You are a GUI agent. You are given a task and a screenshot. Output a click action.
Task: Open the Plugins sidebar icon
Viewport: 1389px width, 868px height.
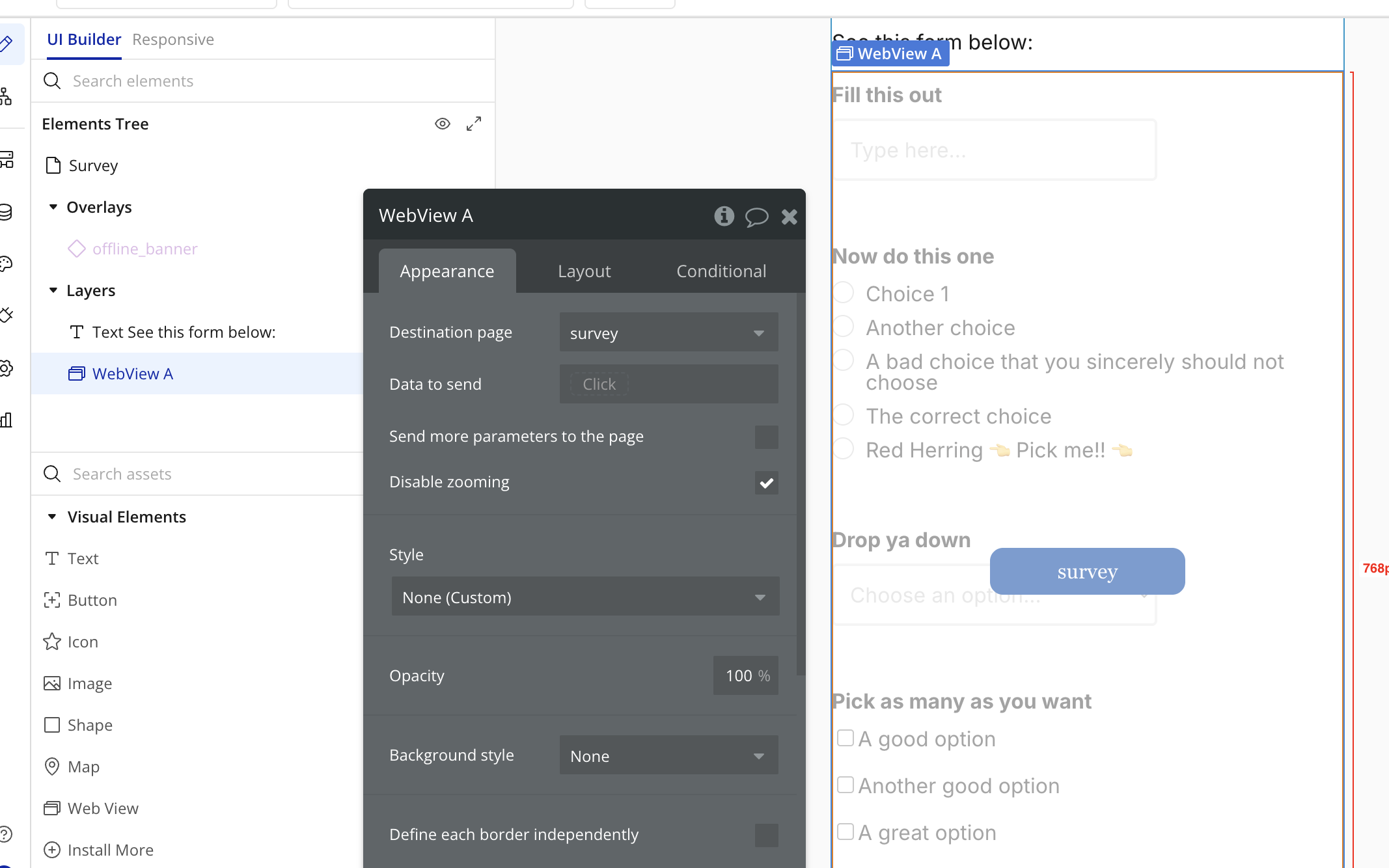(x=7, y=316)
